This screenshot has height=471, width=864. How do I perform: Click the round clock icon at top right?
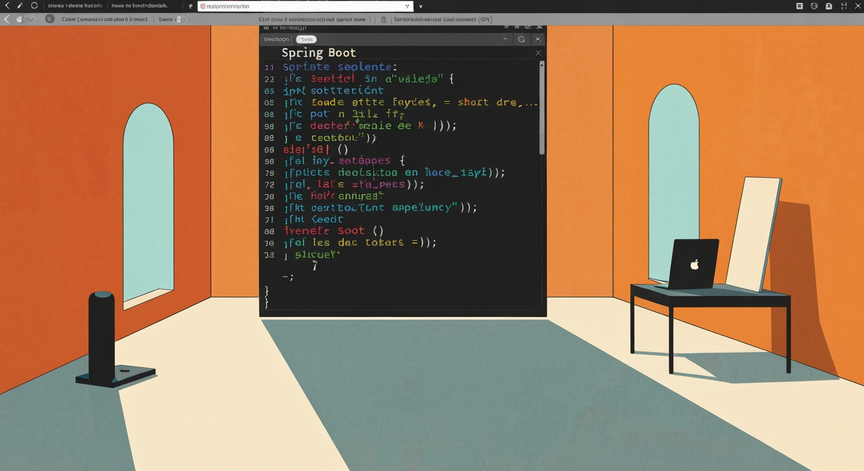(x=814, y=6)
